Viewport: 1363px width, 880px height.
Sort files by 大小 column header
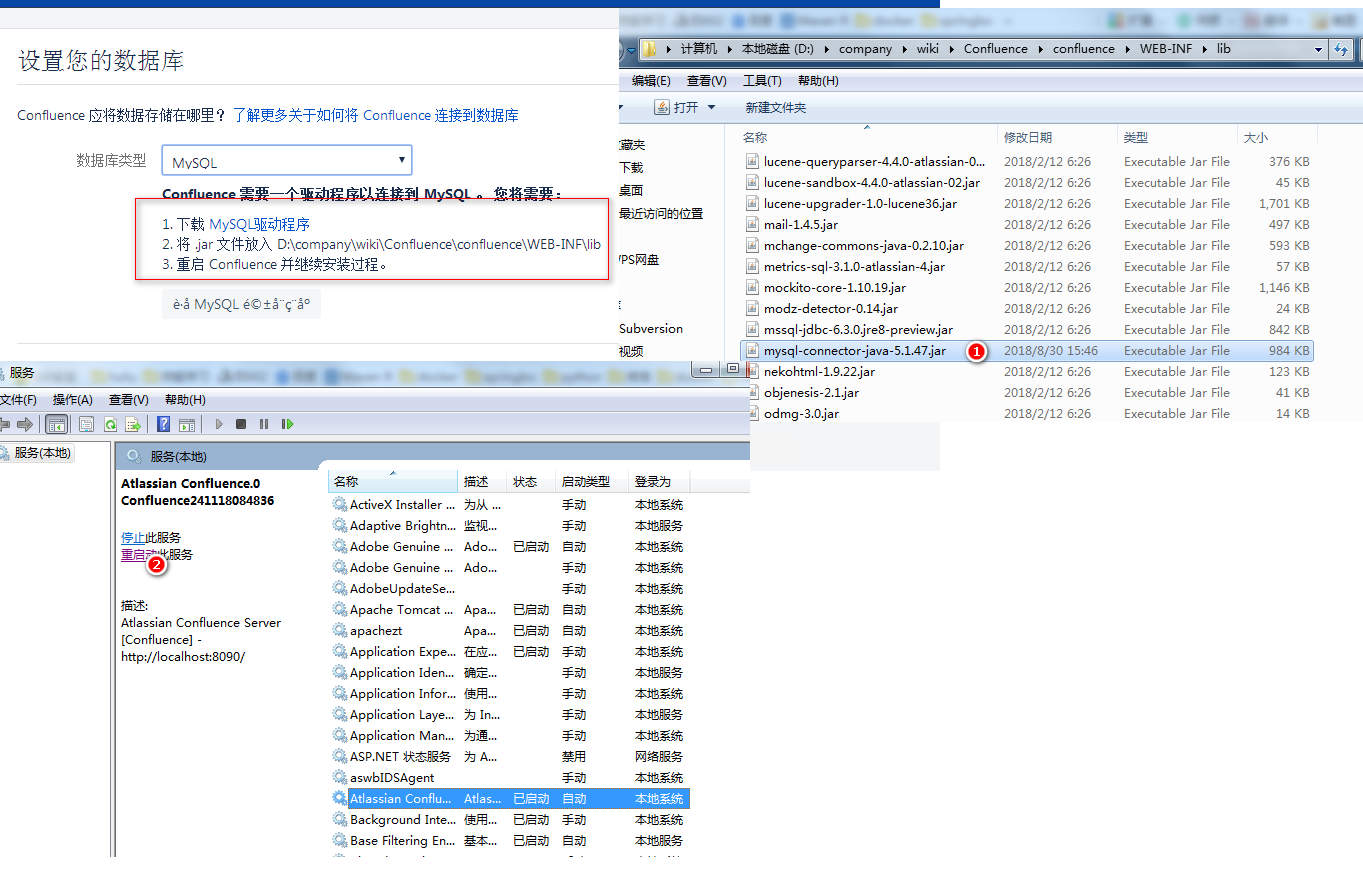1277,137
